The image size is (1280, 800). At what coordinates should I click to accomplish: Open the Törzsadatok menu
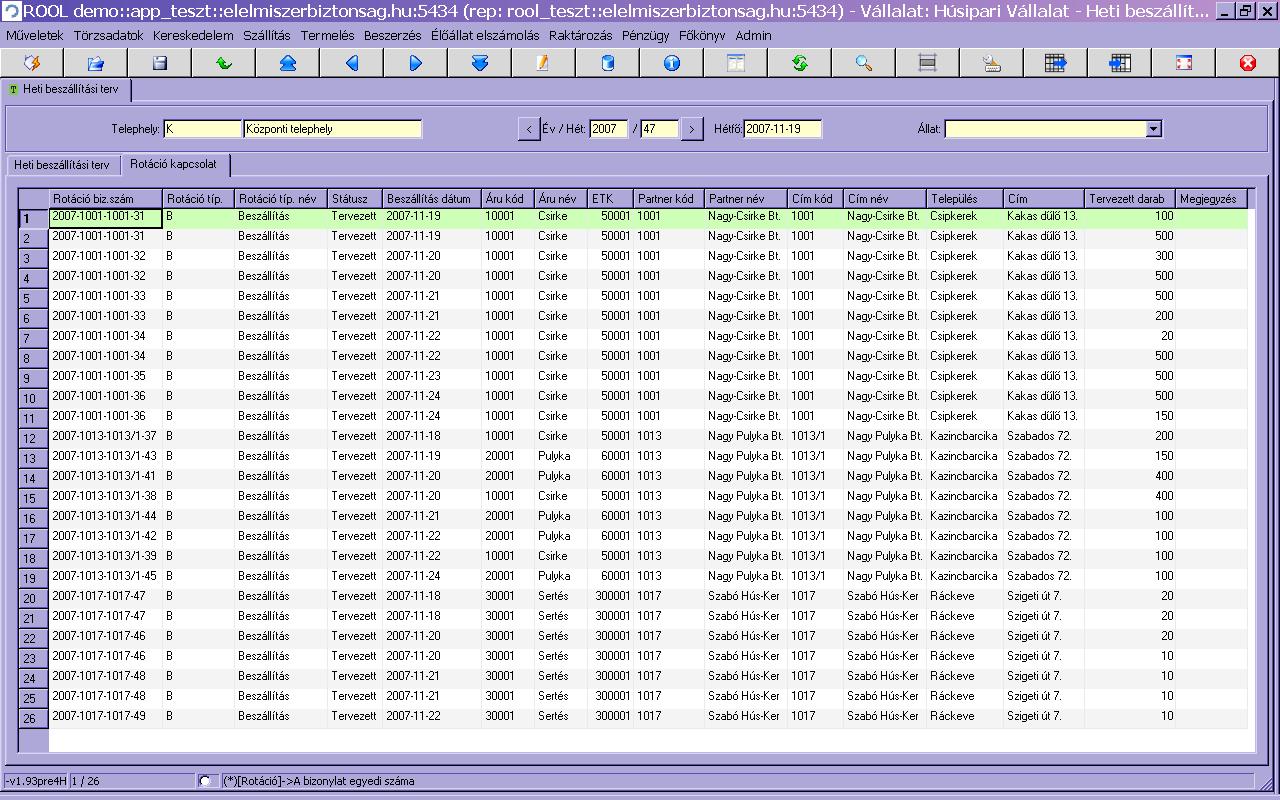[109, 35]
